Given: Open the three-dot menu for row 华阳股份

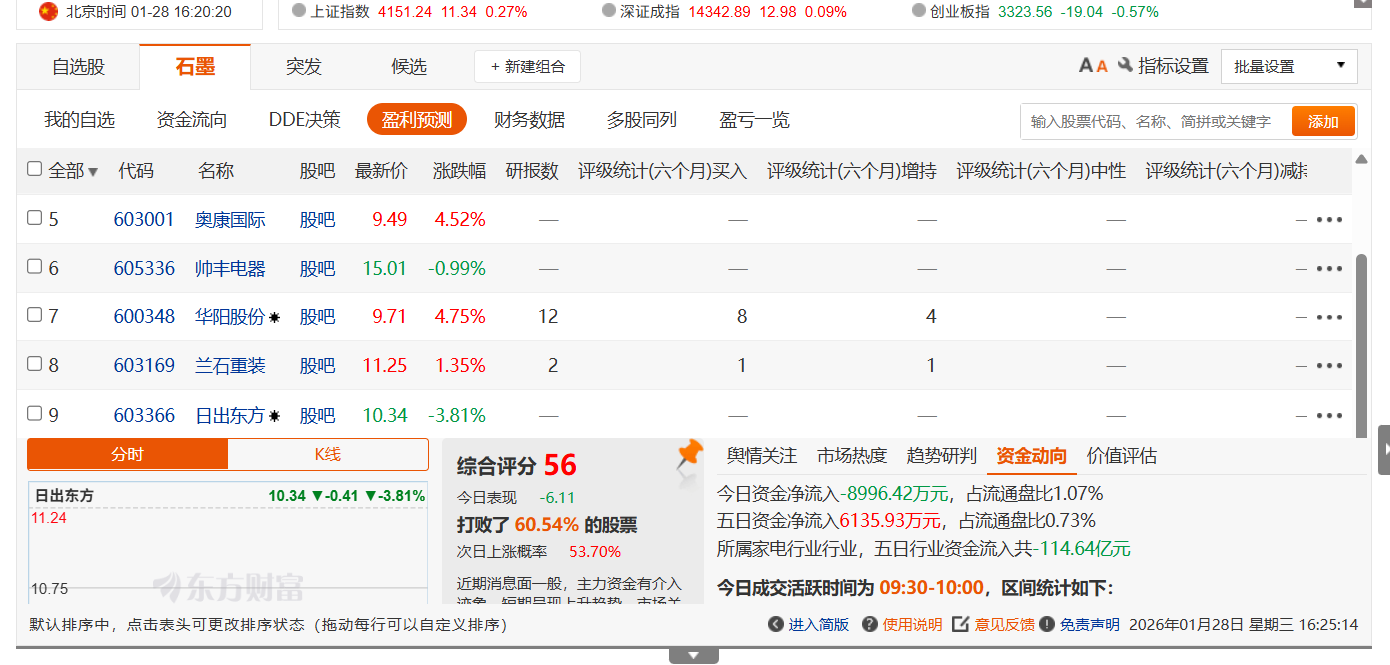Looking at the screenshot, I should 1329,317.
